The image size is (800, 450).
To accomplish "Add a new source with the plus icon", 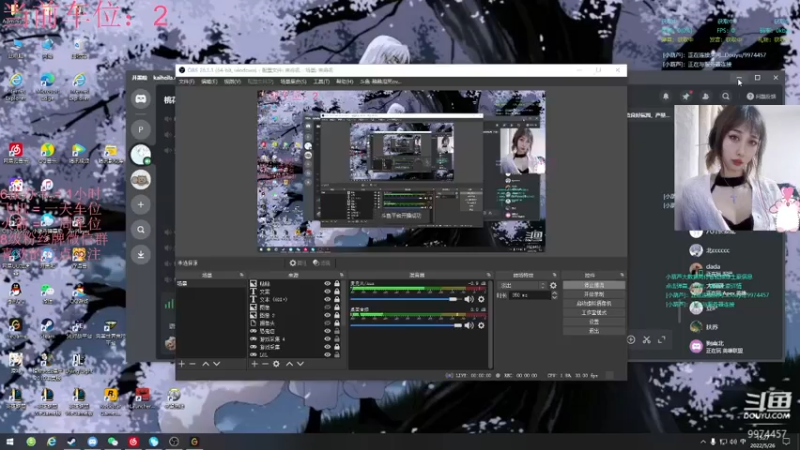I will pos(254,364).
